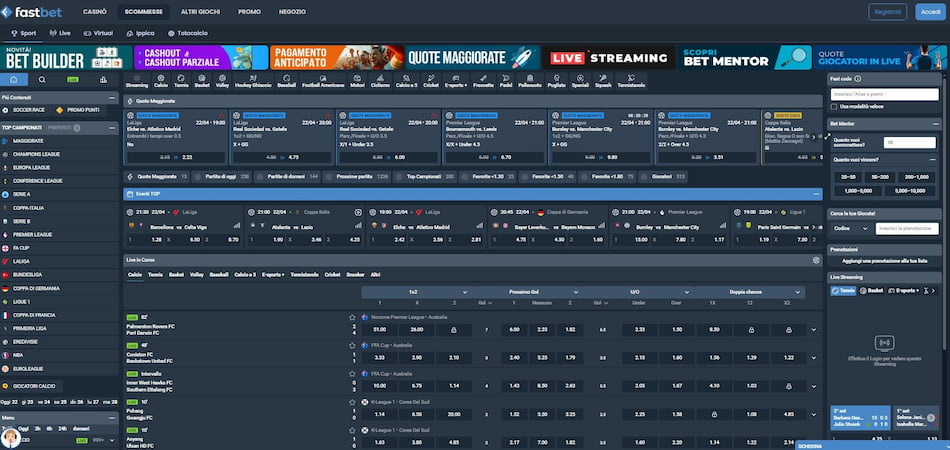Favorite the Palmerston Rovers FC match star
Screen dimensions: 950x450
tap(352, 317)
